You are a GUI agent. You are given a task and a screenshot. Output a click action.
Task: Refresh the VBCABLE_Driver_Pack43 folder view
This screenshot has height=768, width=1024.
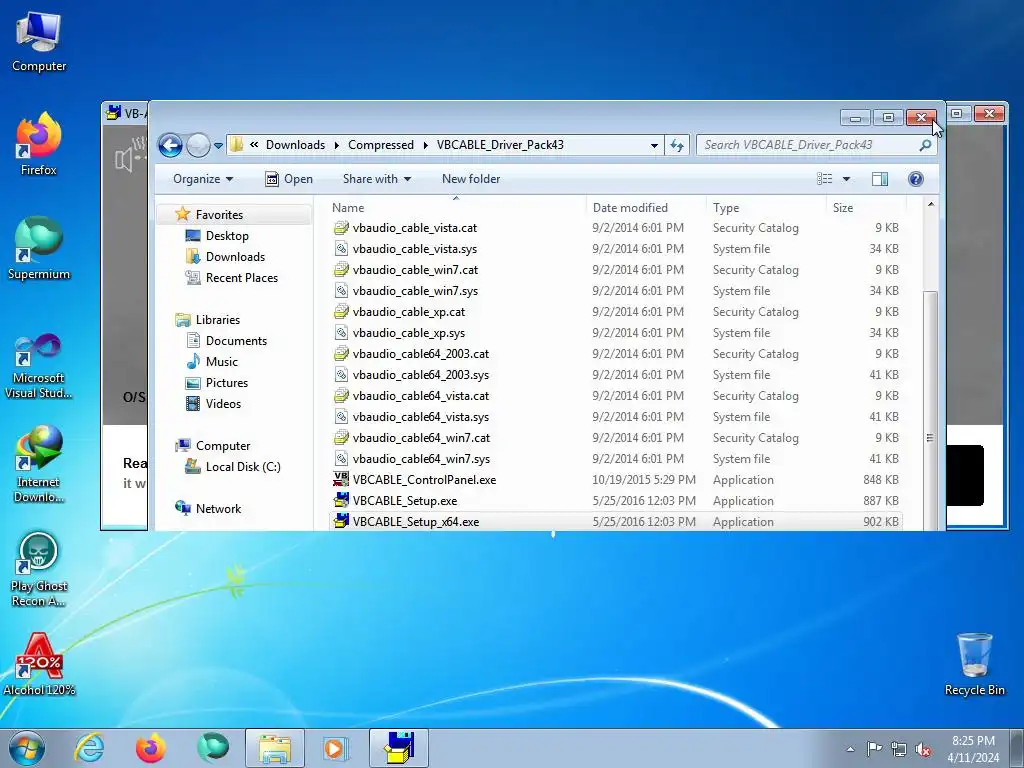tap(677, 145)
